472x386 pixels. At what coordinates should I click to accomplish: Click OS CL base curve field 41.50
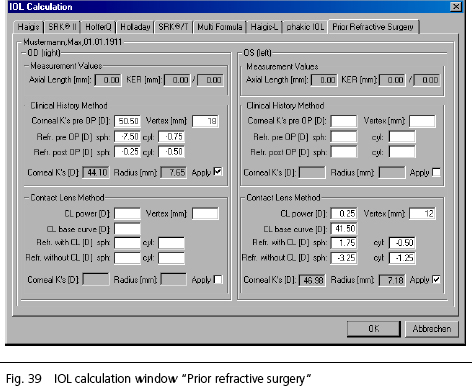pyautogui.click(x=344, y=229)
